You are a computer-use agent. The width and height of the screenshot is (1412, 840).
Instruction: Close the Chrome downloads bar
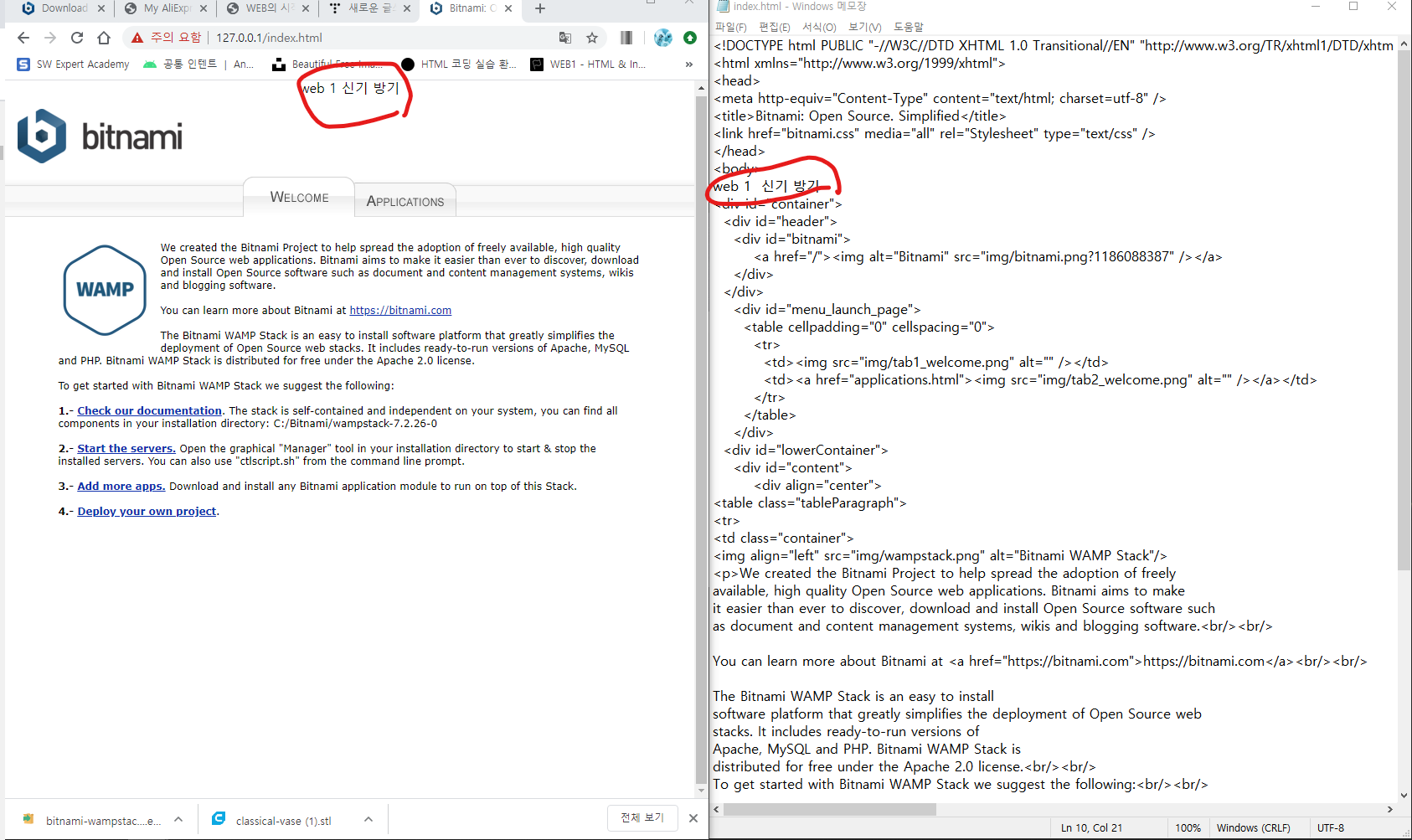(693, 818)
